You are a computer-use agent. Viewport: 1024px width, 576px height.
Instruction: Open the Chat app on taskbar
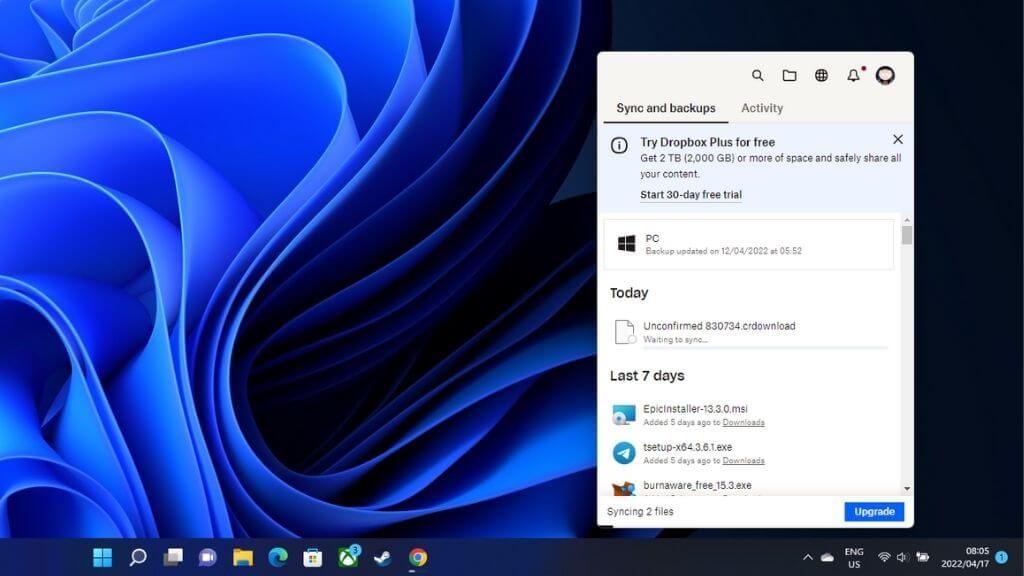click(x=208, y=557)
